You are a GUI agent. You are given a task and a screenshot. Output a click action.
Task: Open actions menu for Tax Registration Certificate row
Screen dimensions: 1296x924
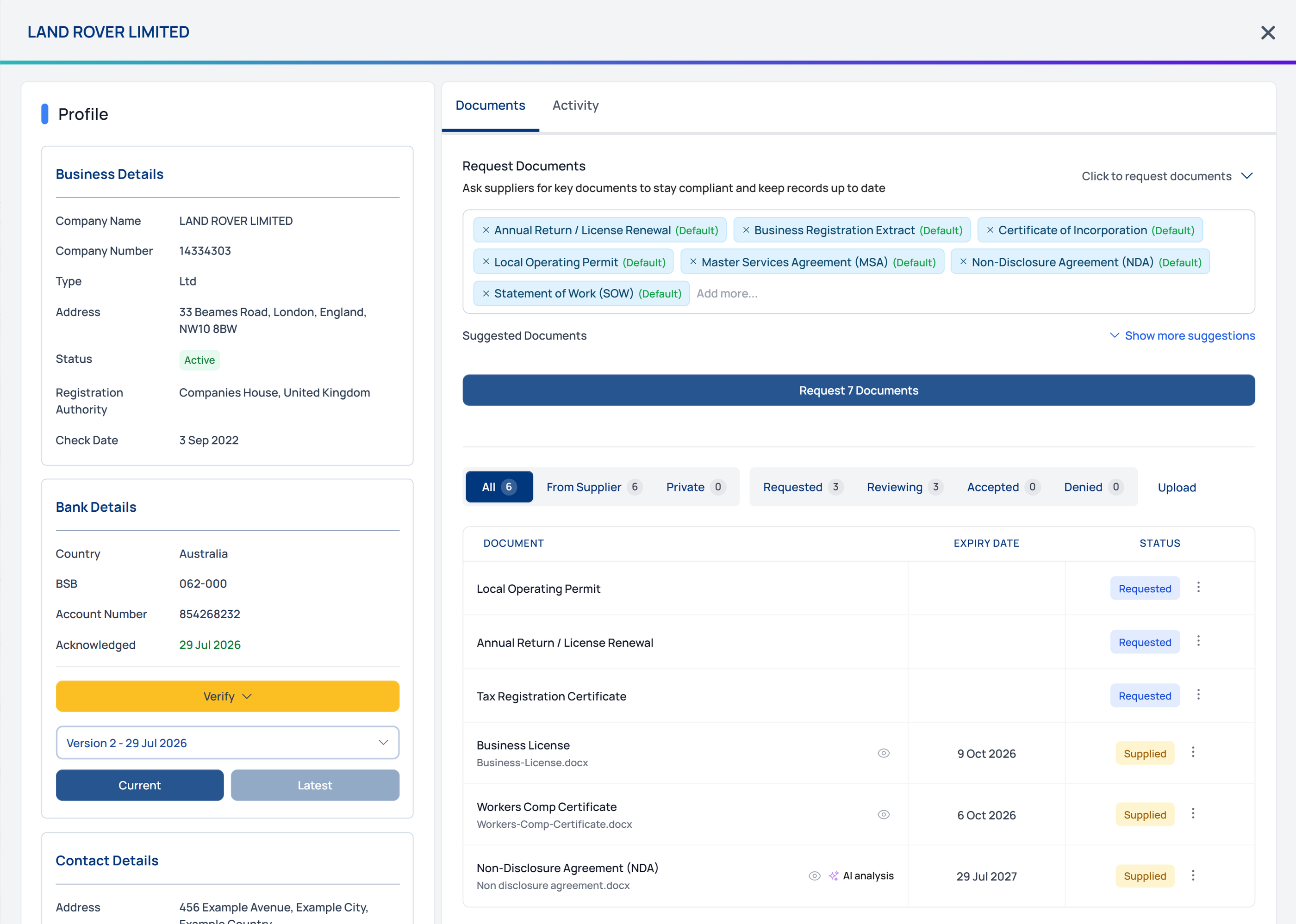(x=1198, y=695)
